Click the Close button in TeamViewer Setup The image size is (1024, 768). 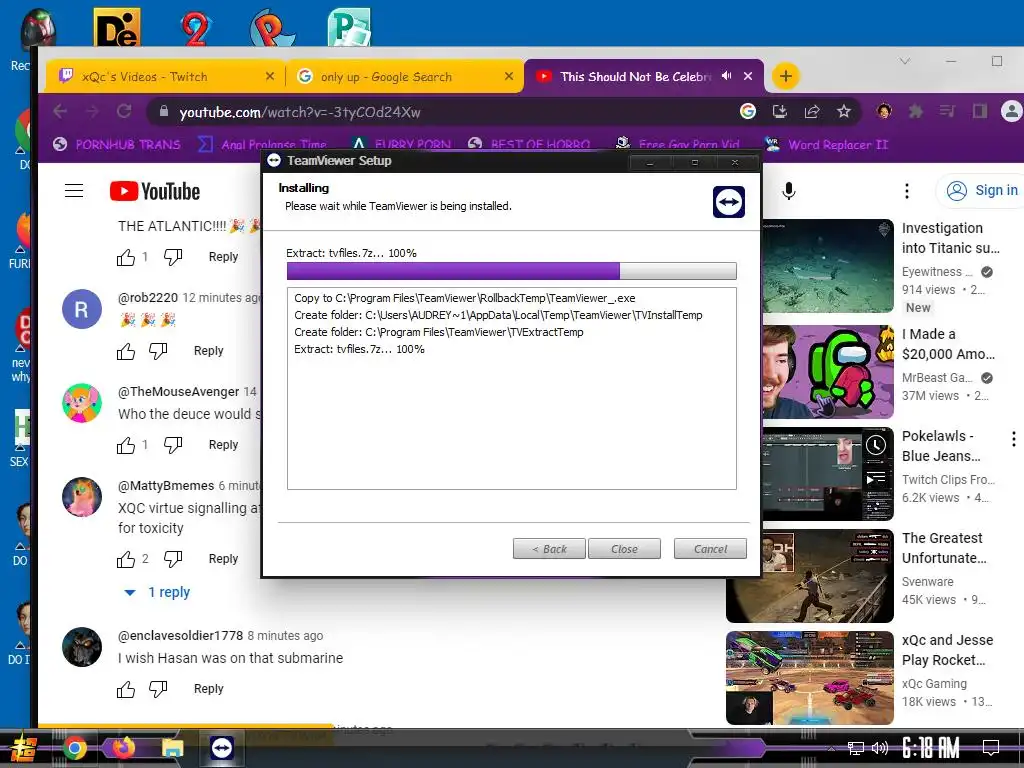(x=624, y=549)
